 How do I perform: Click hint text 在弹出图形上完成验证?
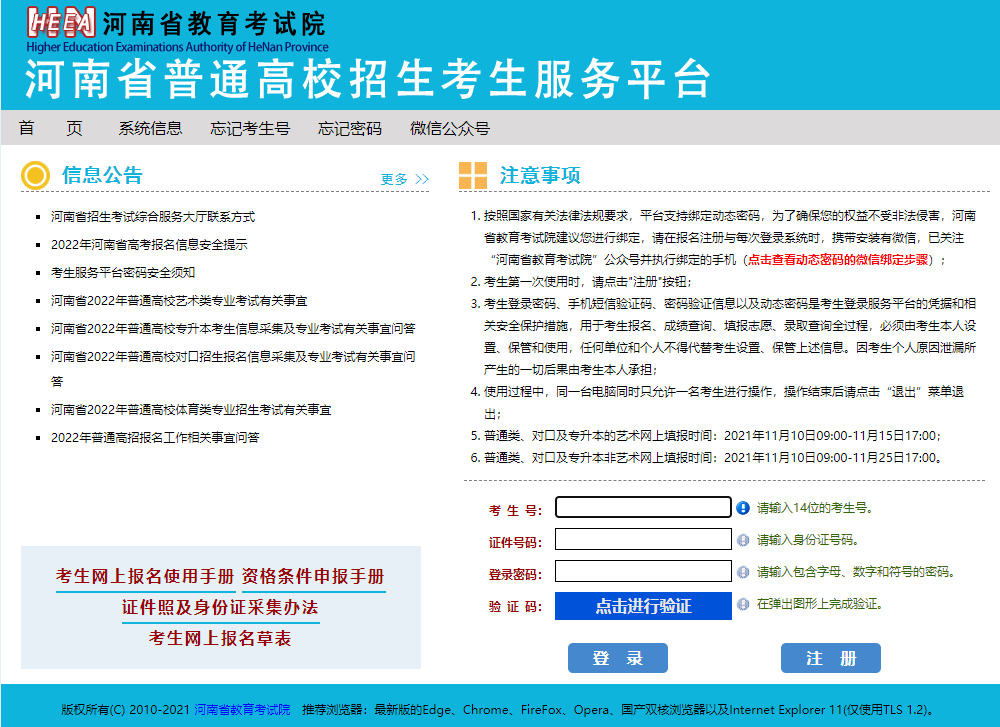820,604
